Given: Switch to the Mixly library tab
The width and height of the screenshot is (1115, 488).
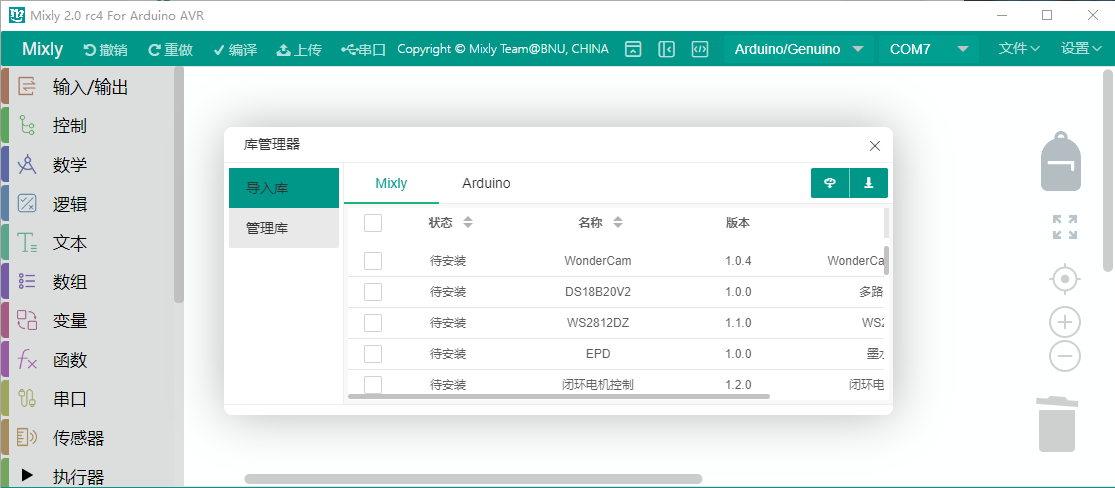Looking at the screenshot, I should 391,184.
